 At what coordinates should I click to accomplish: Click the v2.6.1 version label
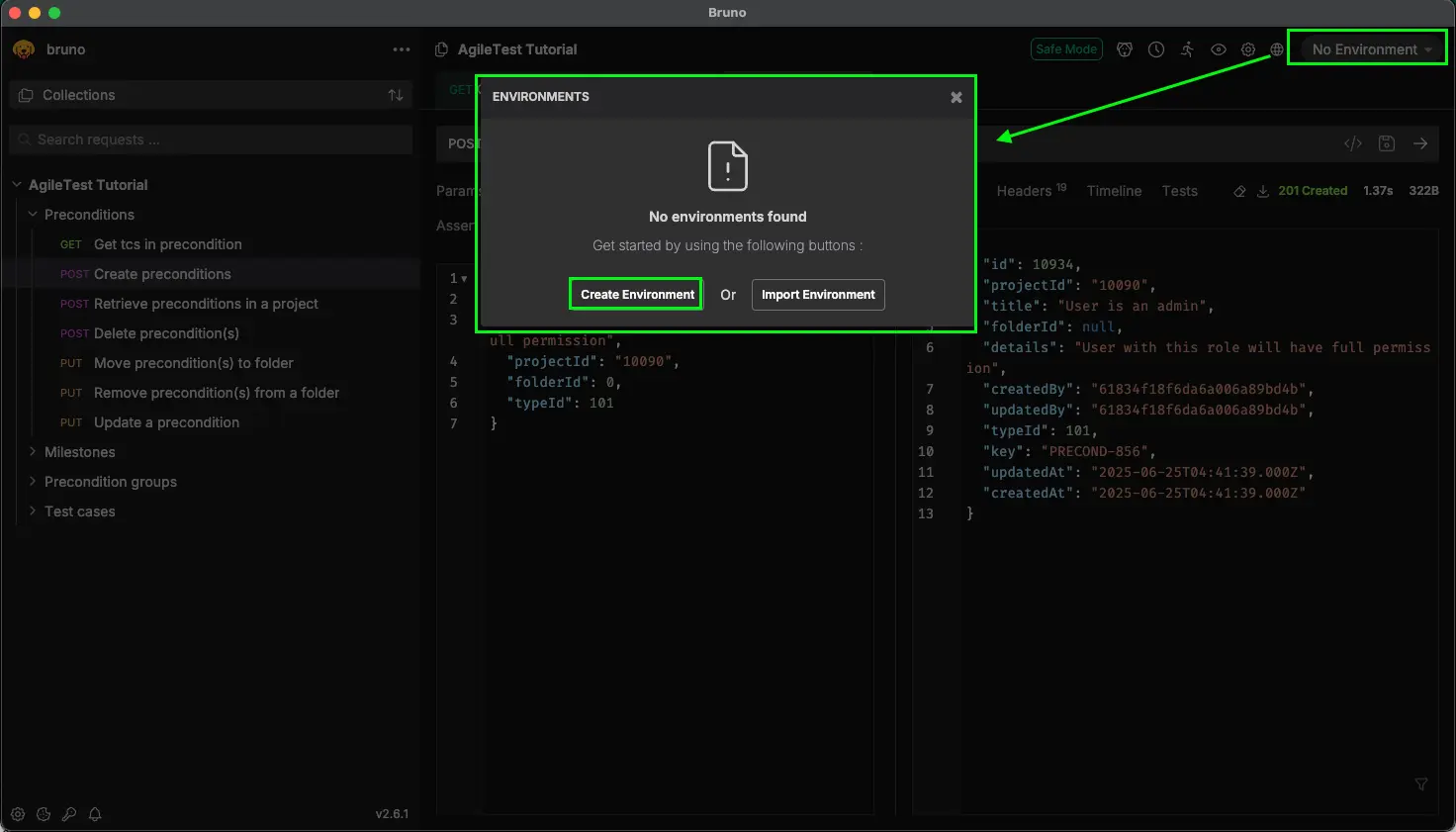[x=392, y=814]
